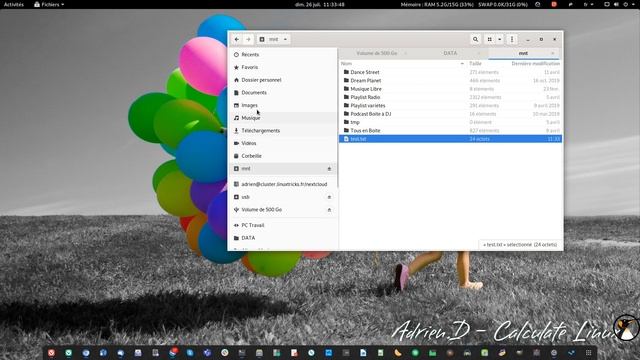Go forward with the right arrow button

coord(248,39)
